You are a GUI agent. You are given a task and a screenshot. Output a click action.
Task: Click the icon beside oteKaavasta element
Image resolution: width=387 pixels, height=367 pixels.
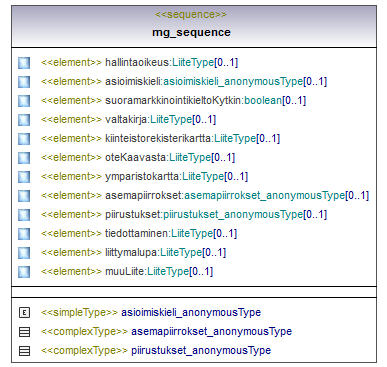pyautogui.click(x=24, y=158)
